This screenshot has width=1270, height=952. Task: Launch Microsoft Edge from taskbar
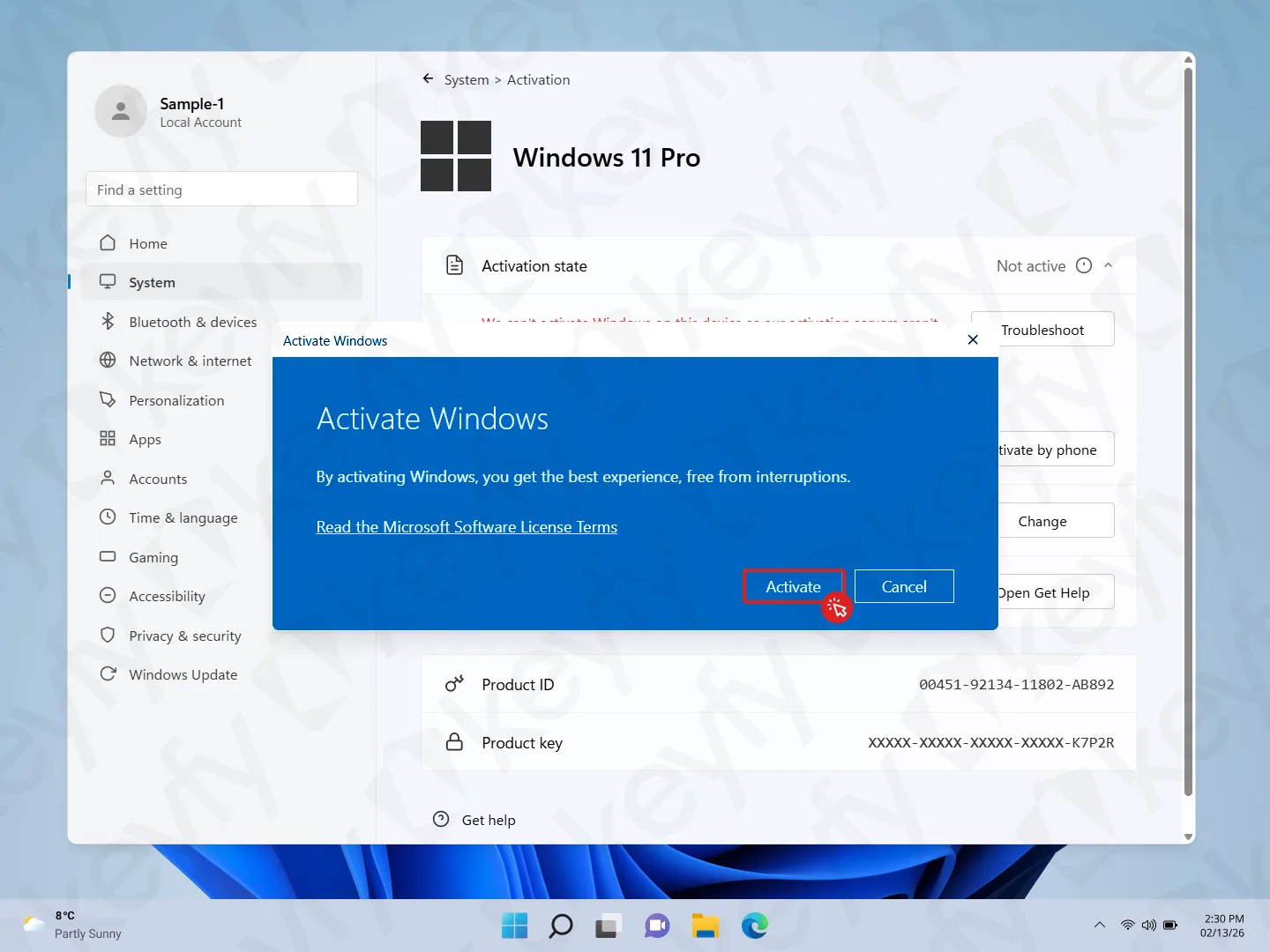tap(754, 926)
